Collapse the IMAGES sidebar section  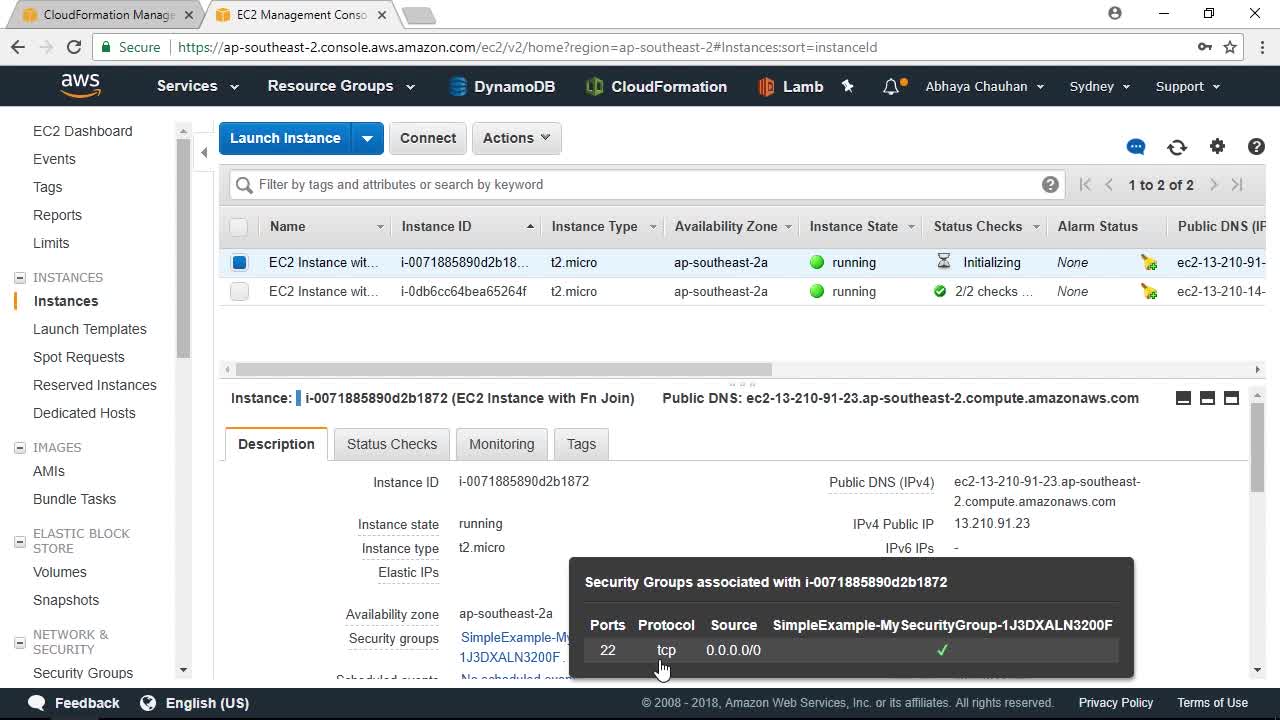[20, 448]
